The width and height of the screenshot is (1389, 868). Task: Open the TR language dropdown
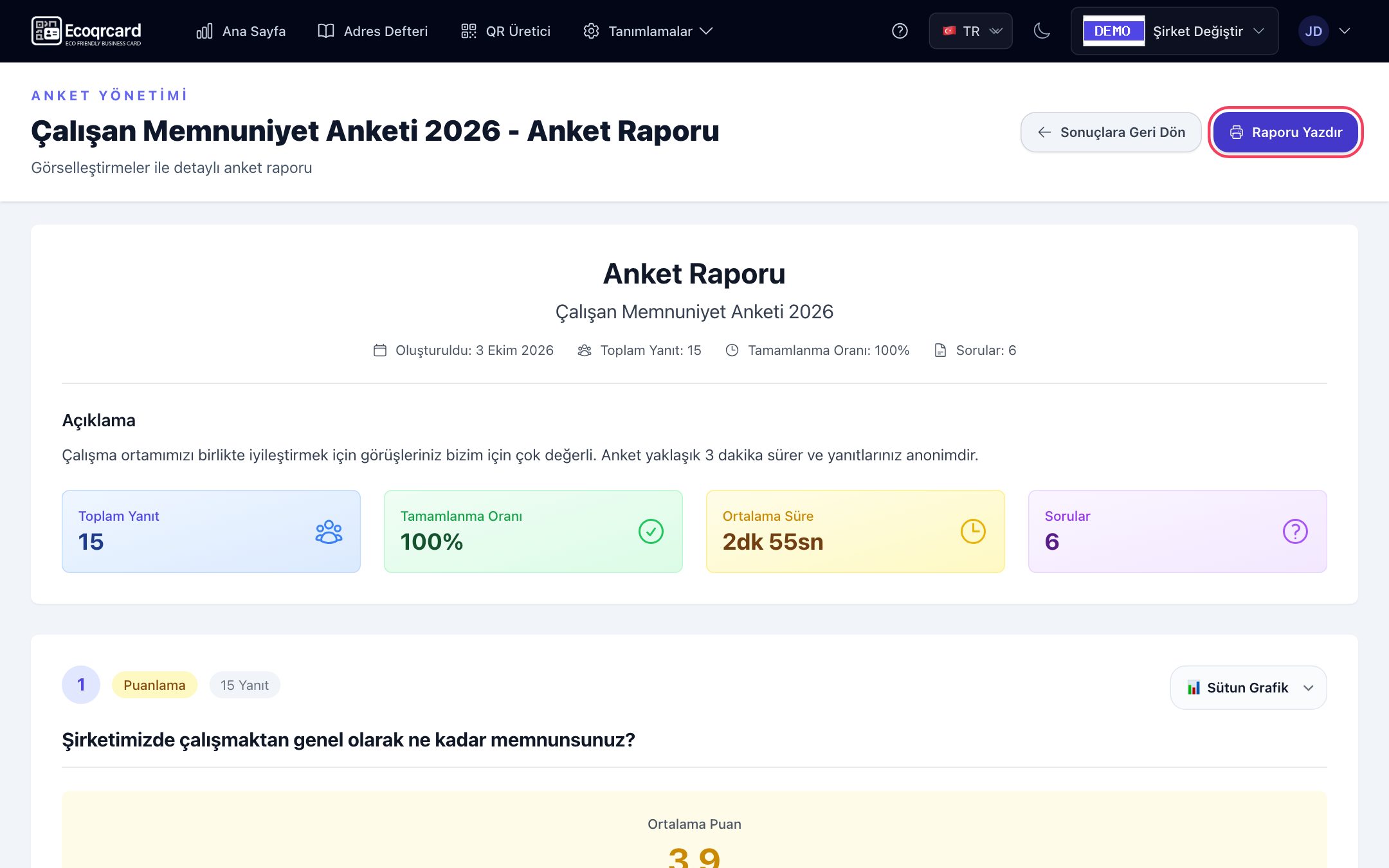click(970, 31)
